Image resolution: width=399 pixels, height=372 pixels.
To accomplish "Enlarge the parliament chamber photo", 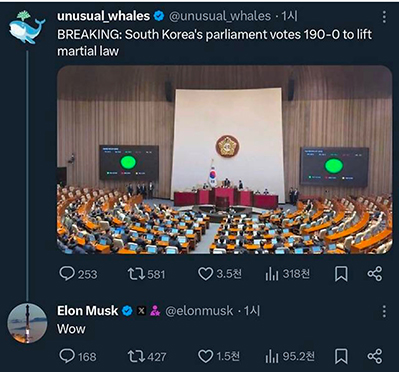I will click(x=225, y=160).
